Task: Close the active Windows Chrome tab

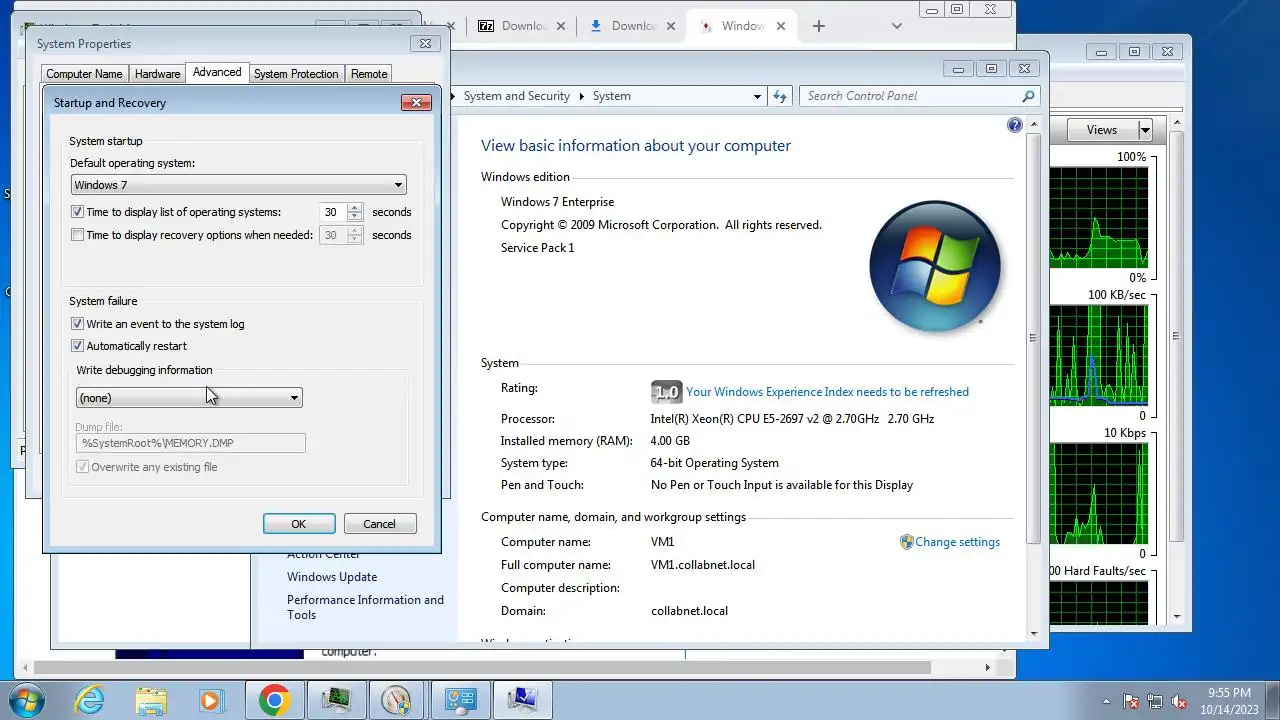Action: click(781, 26)
